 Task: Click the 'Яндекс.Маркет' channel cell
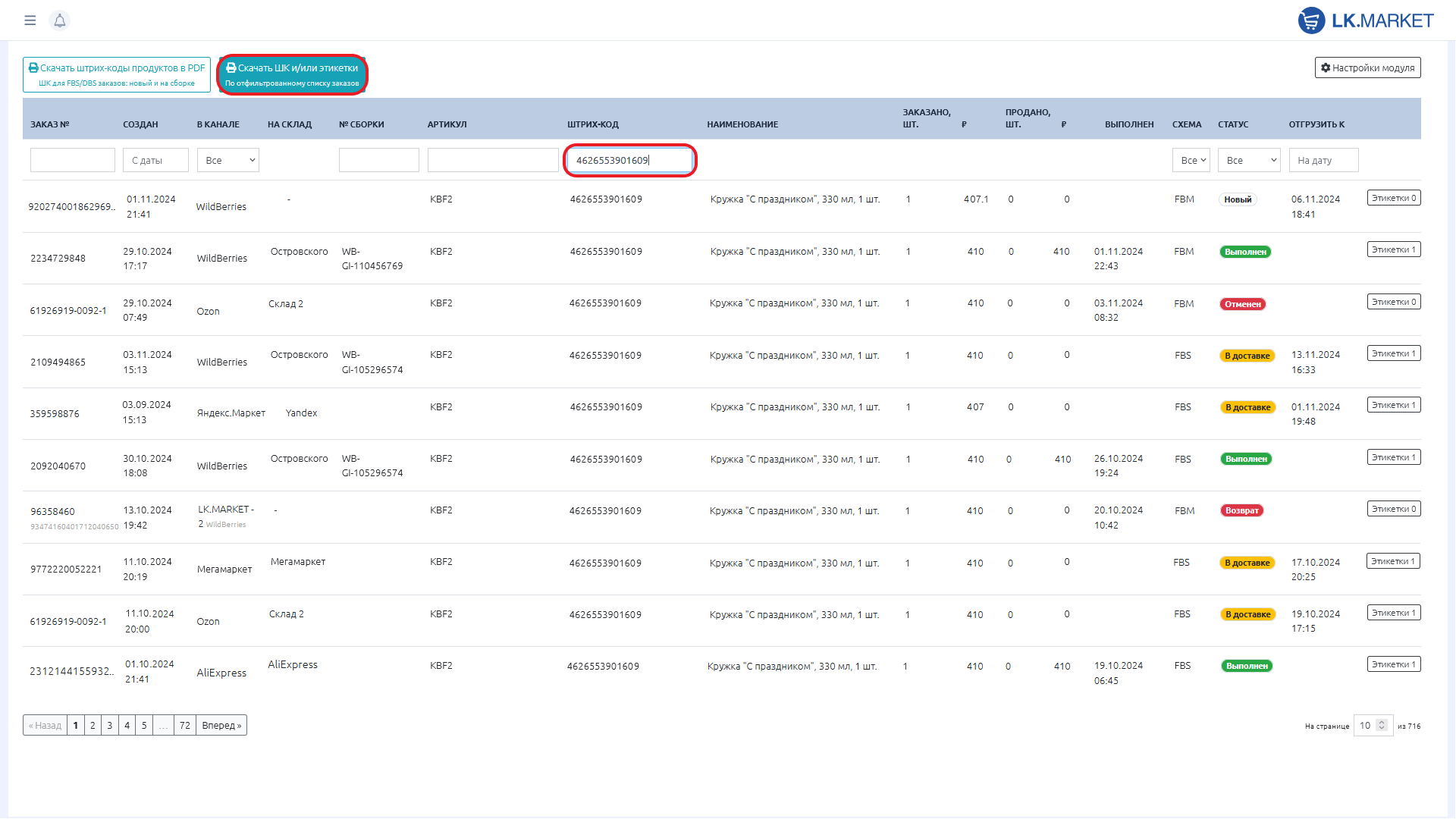click(x=231, y=413)
